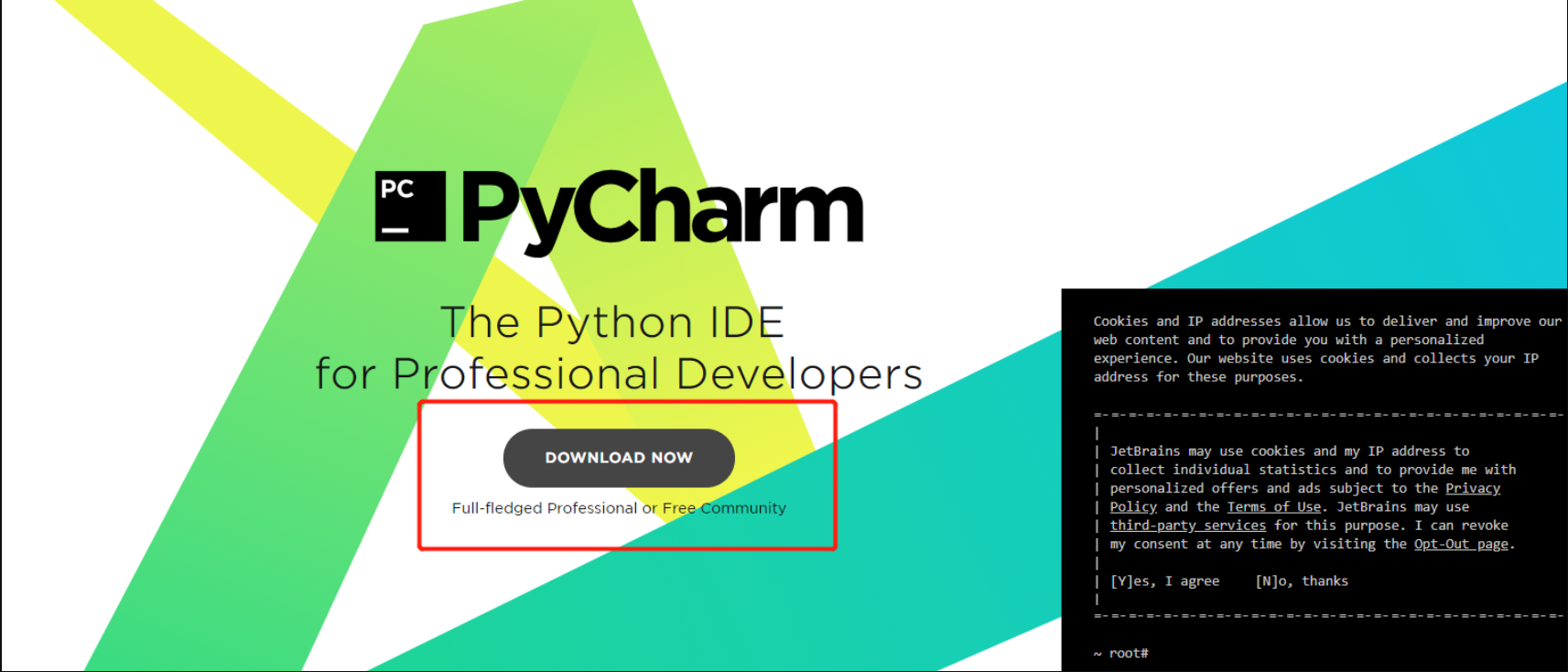Click "Cookies and IP addresses allow" paragraph
1568x672 pixels.
(x=1327, y=349)
